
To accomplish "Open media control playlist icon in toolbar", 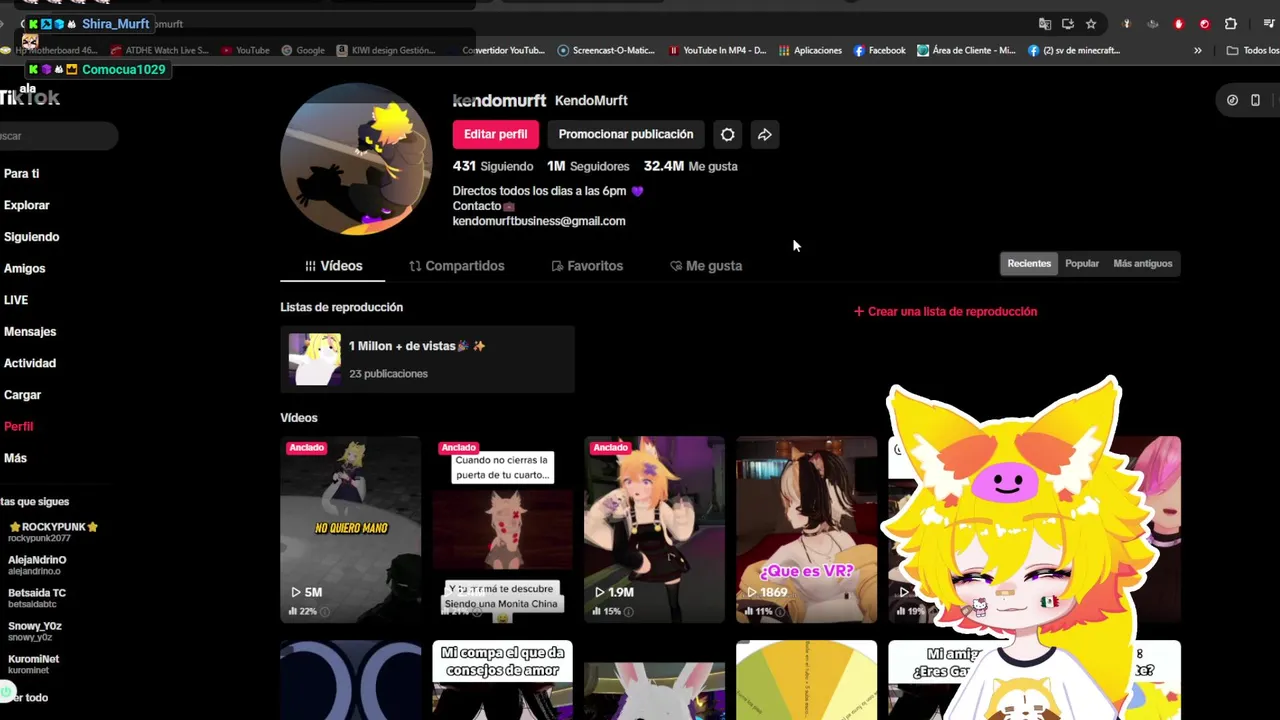I will point(1269,24).
